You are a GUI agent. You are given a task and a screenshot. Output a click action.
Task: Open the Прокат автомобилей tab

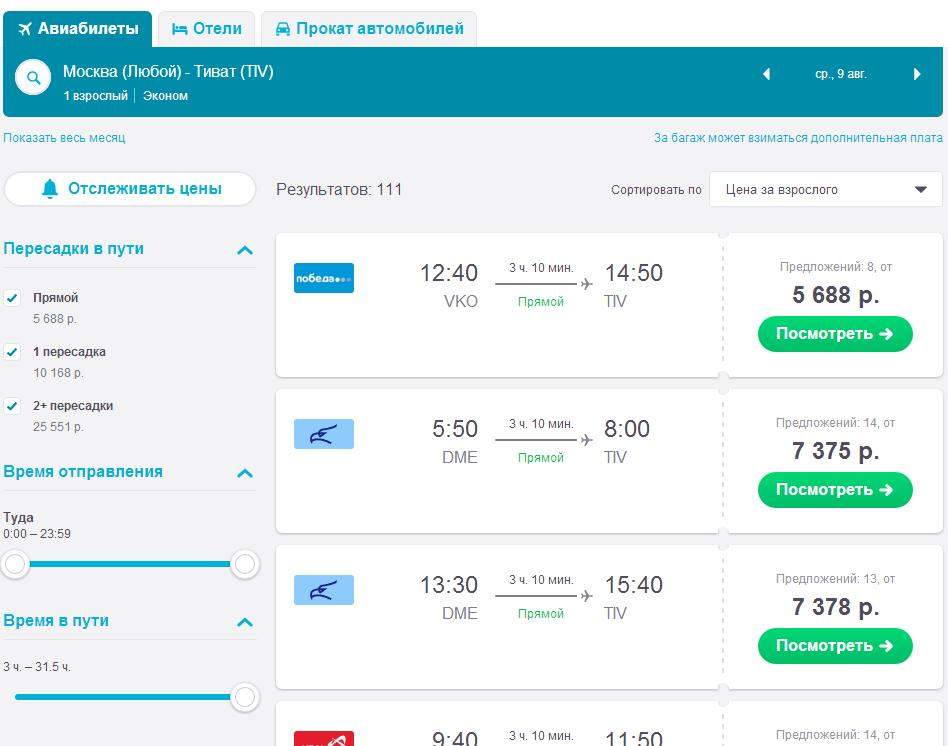(368, 29)
